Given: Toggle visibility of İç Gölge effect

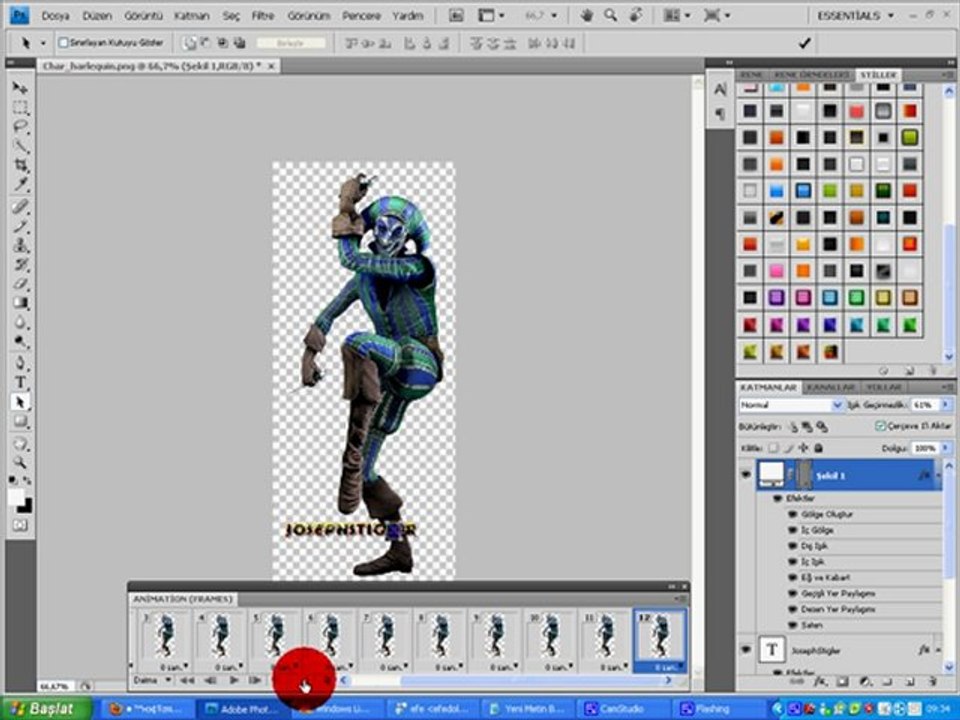Looking at the screenshot, I should [x=793, y=530].
